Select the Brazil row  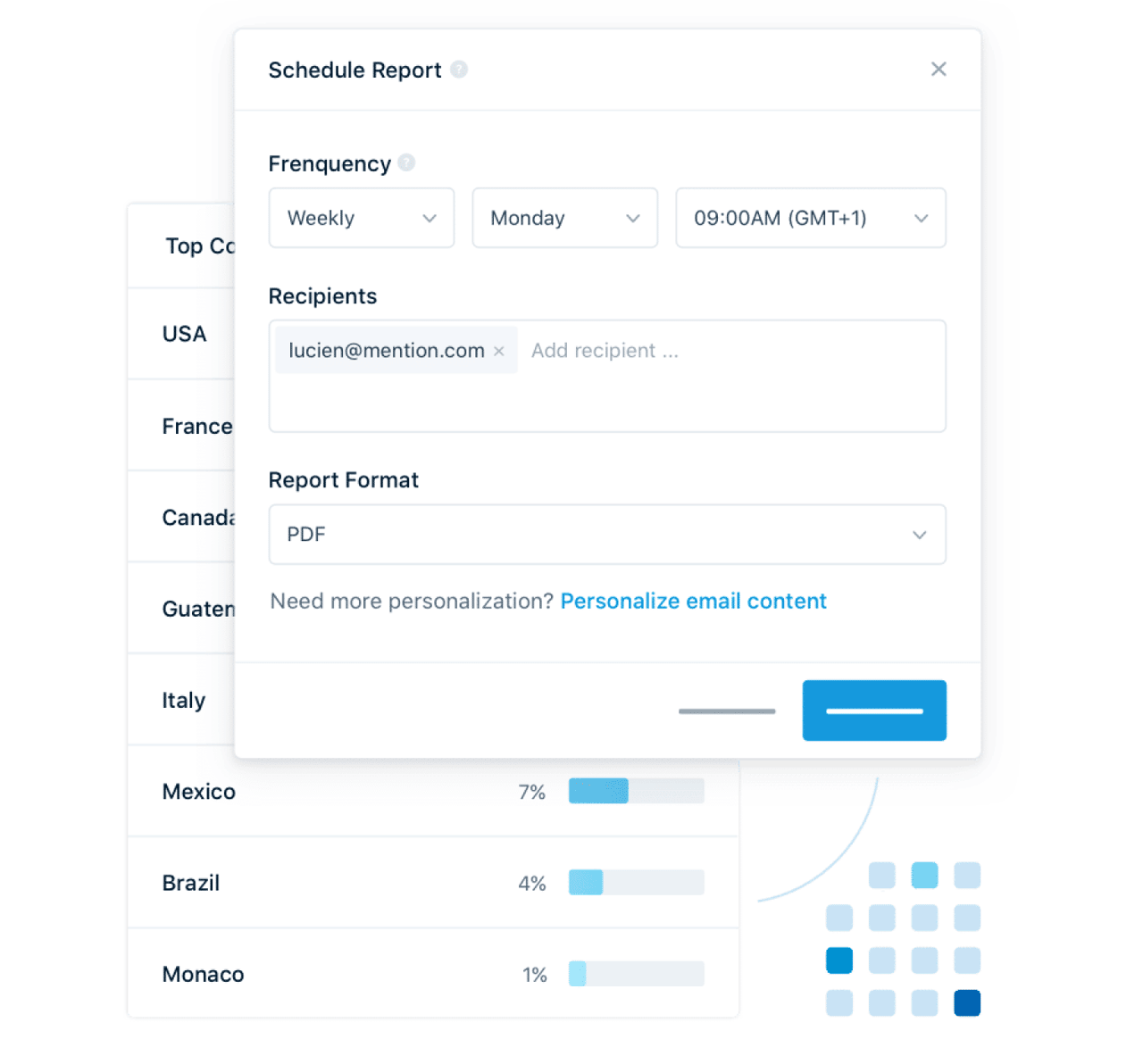tap(433, 883)
